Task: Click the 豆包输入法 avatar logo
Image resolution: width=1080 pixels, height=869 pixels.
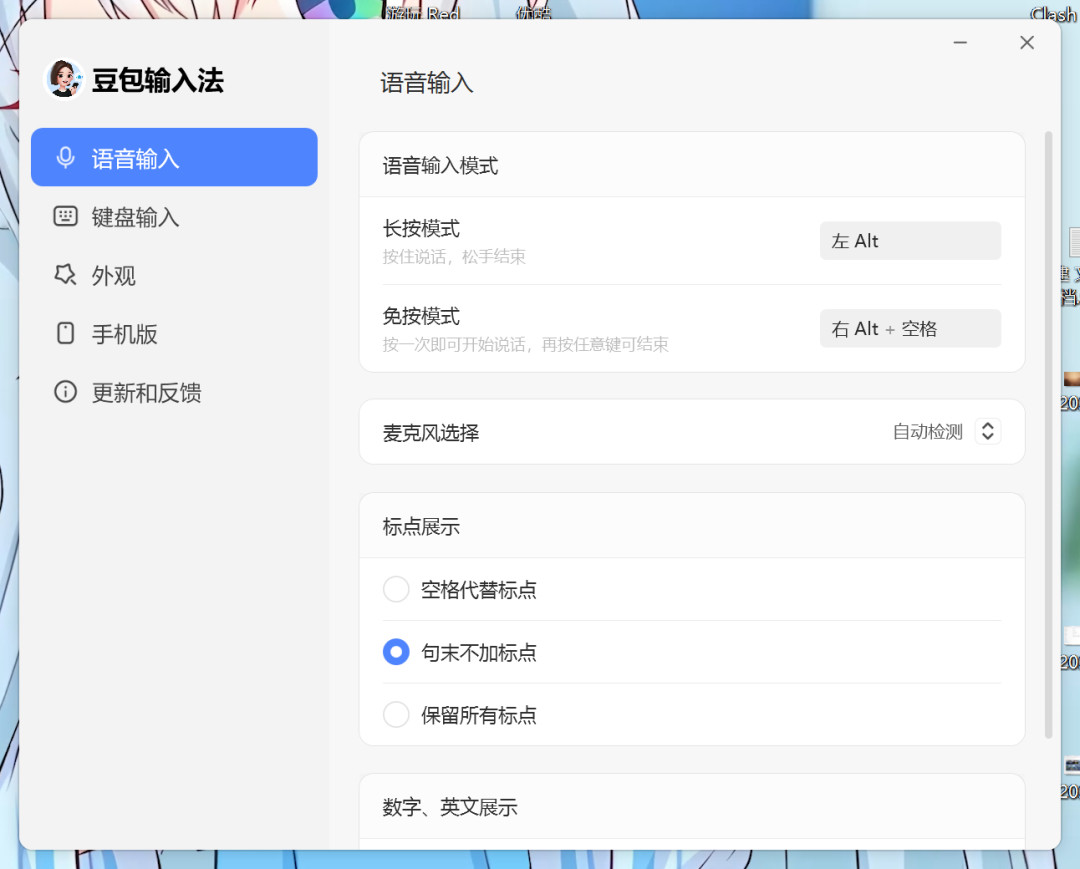Action: point(64,78)
